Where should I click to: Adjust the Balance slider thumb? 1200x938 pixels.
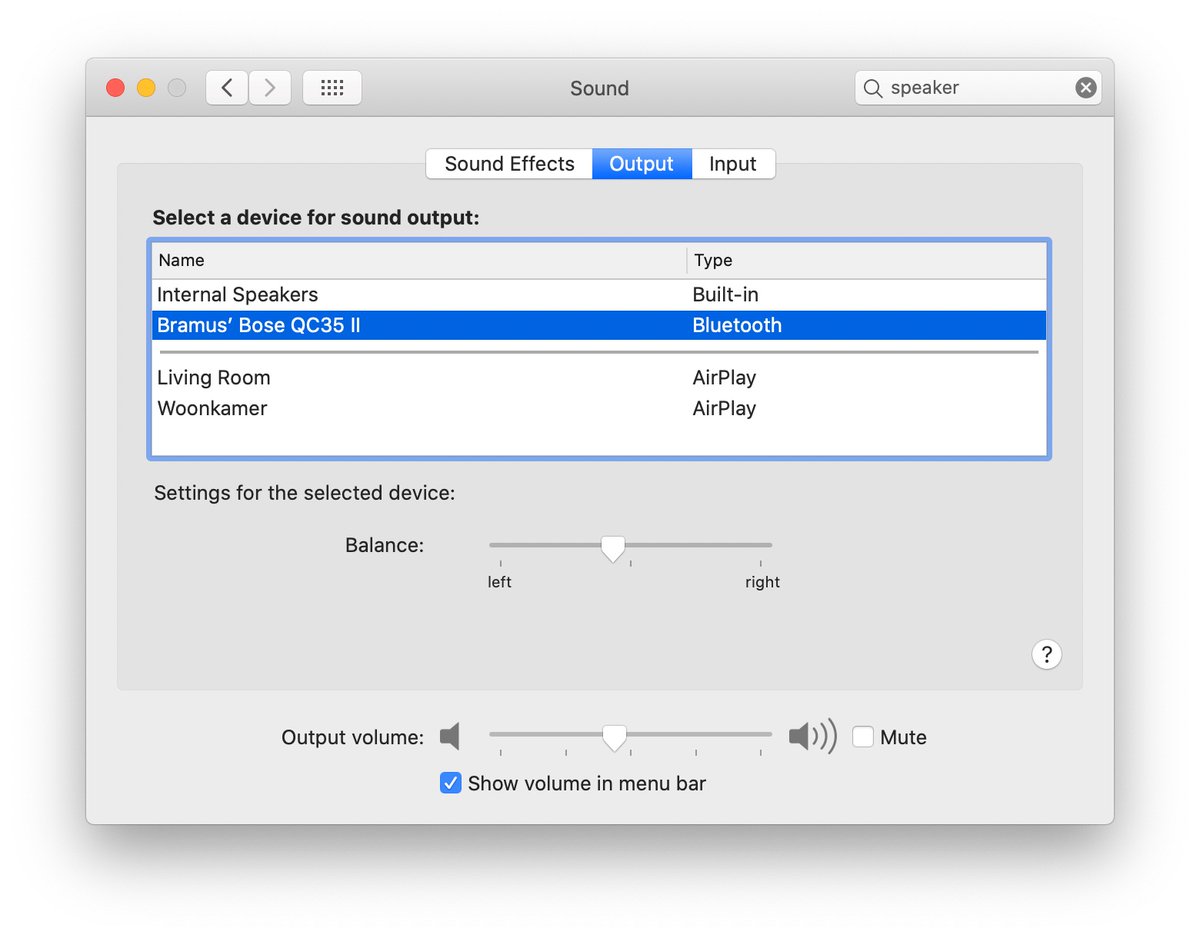click(613, 548)
